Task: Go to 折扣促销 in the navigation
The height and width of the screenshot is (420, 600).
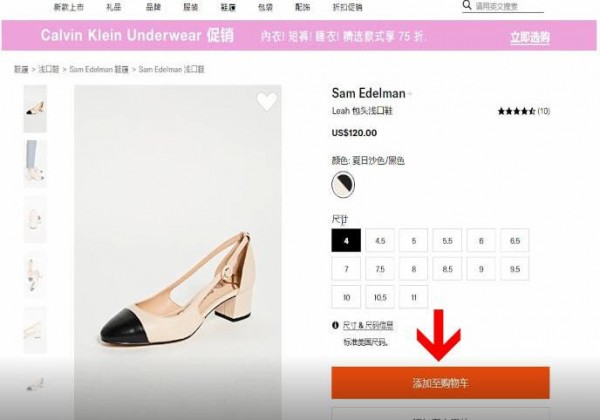Action: pos(347,7)
